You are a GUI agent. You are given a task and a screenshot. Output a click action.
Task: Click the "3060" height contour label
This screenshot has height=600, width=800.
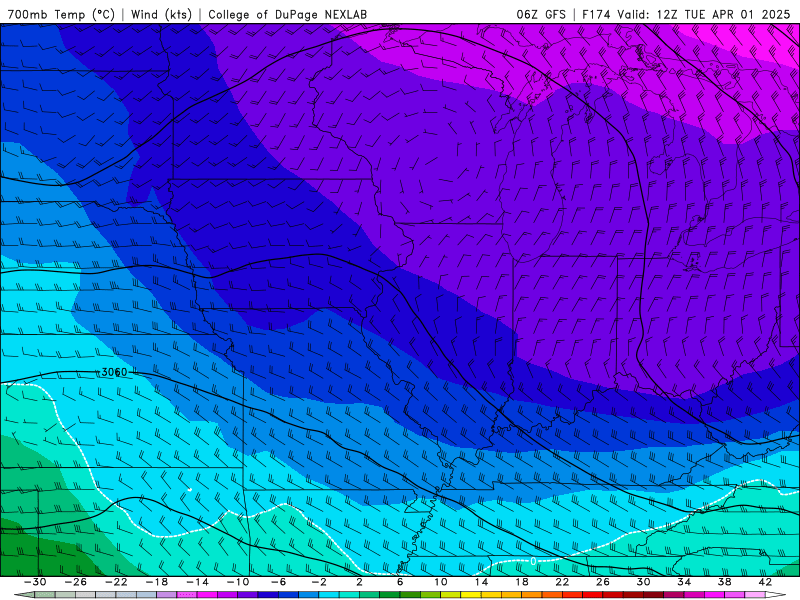pyautogui.click(x=114, y=372)
